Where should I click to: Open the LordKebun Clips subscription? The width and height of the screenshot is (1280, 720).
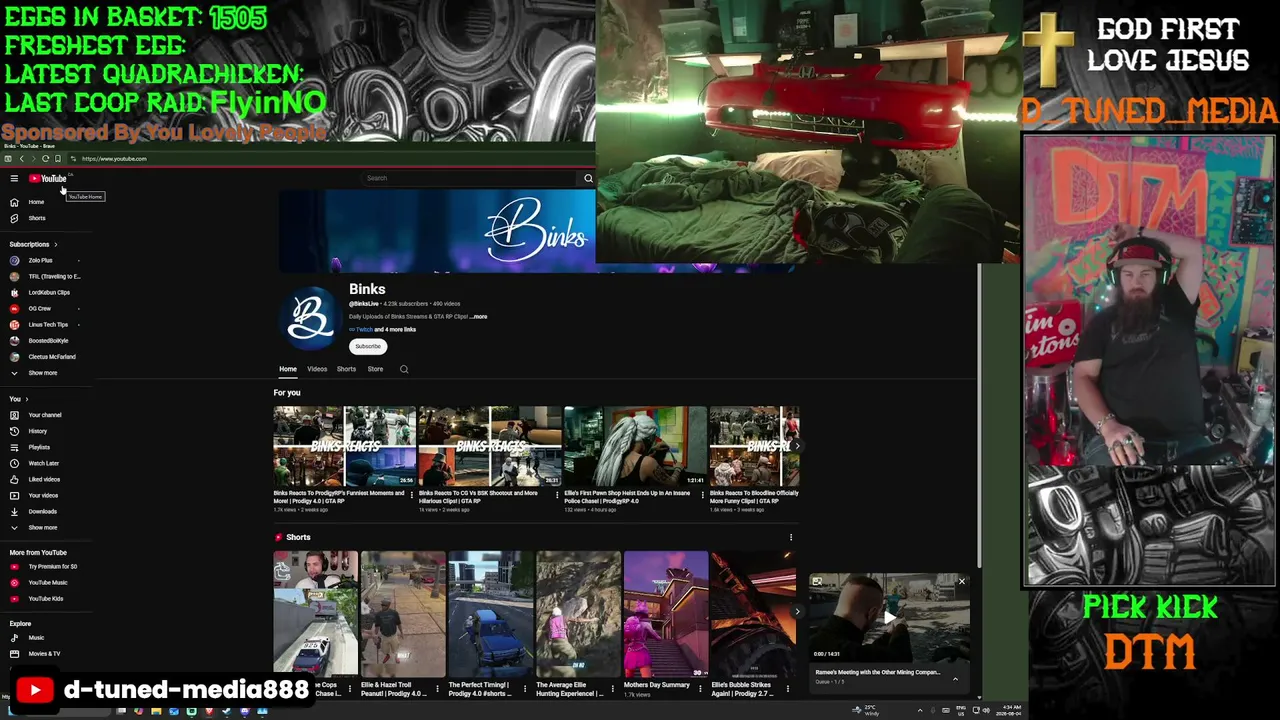pos(47,292)
